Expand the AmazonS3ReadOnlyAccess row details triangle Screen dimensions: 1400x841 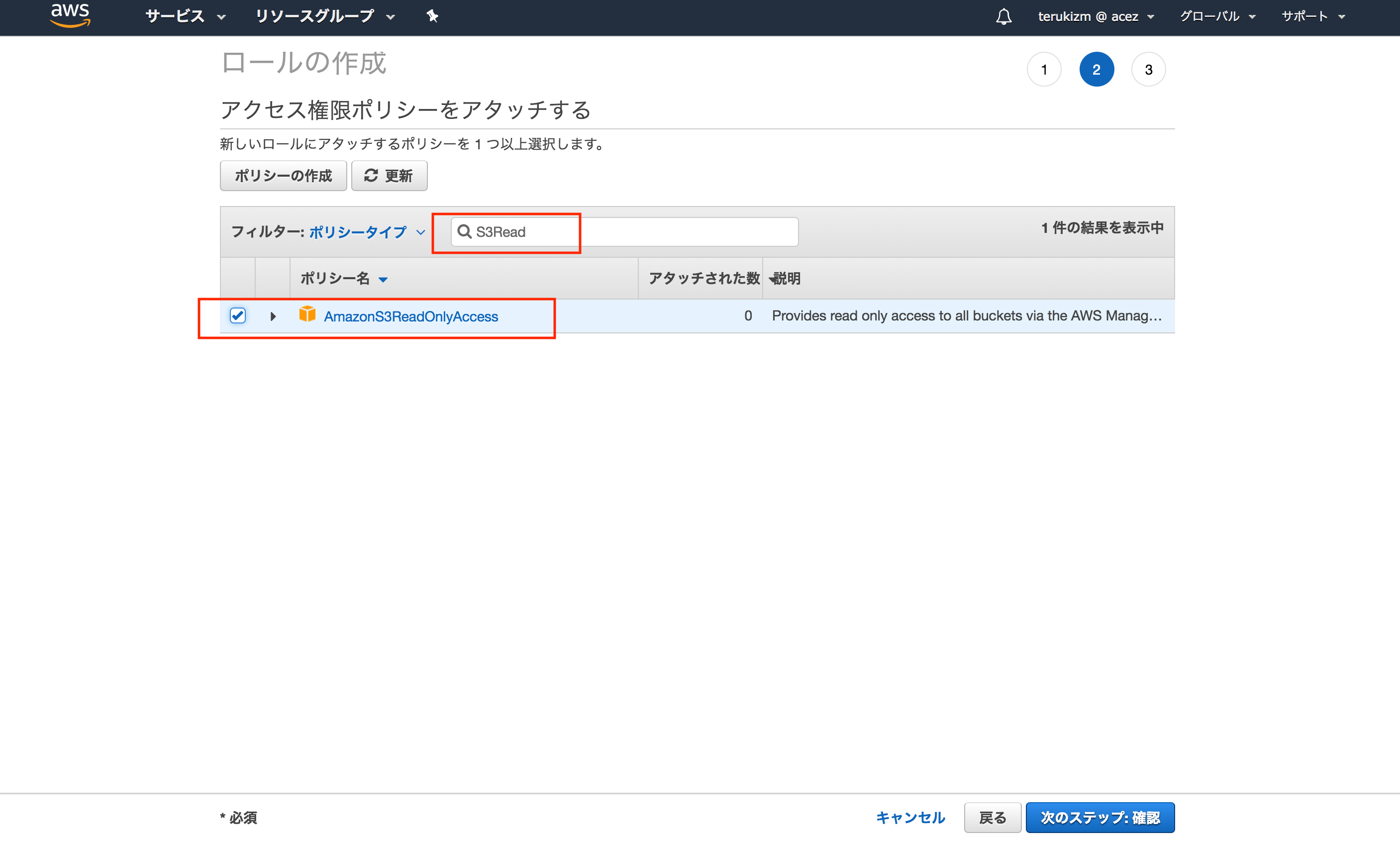point(273,316)
